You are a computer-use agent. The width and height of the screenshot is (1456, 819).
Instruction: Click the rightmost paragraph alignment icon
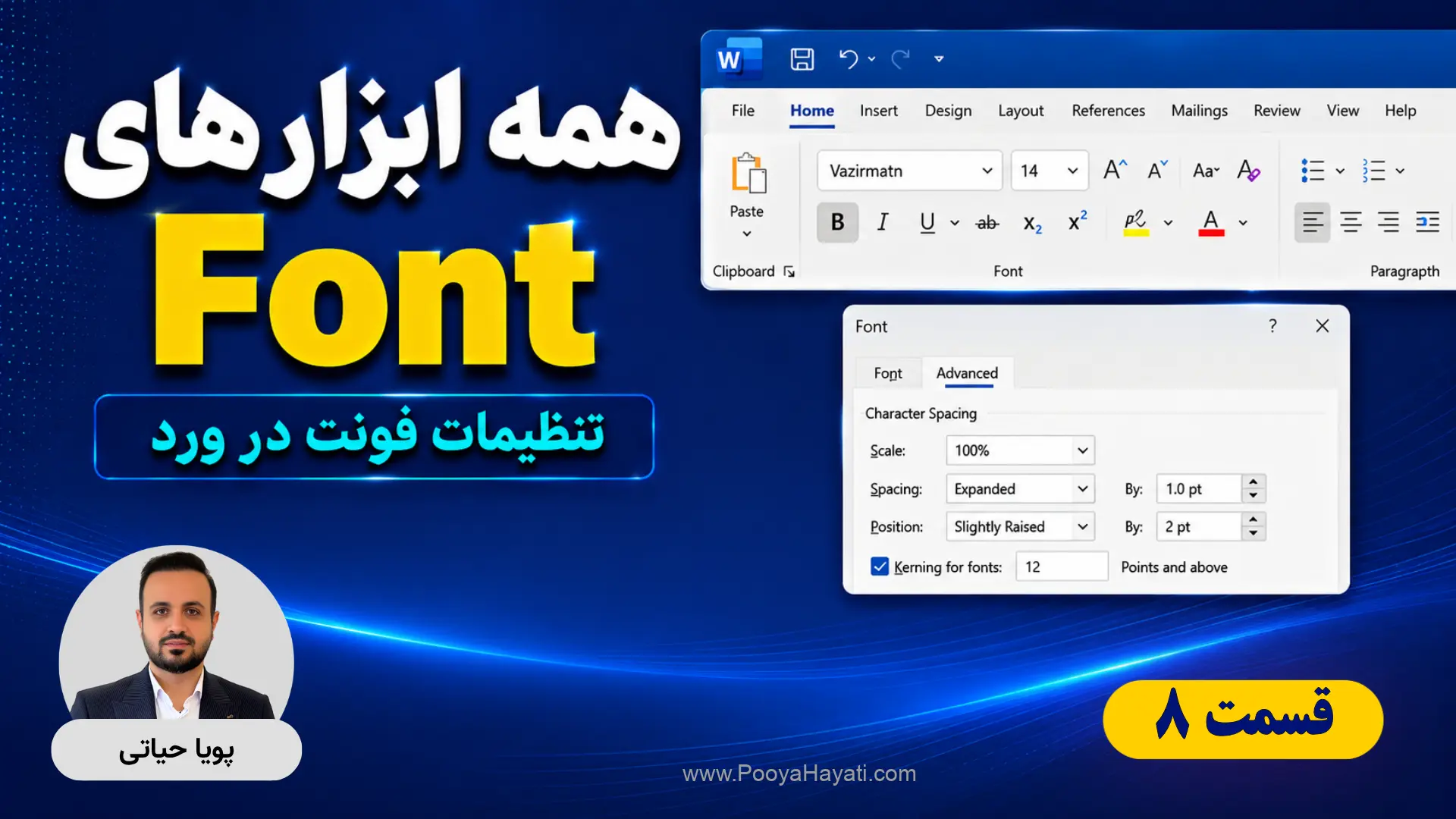point(1427,222)
